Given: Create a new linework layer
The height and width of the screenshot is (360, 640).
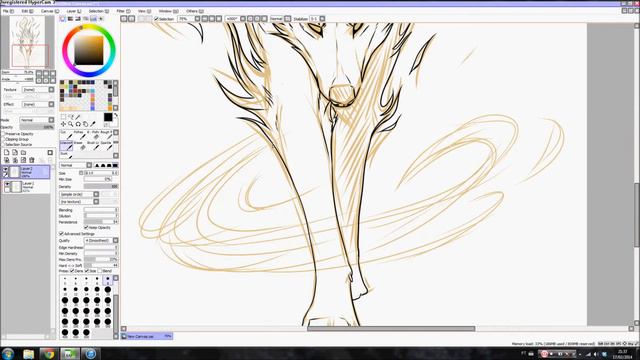Looking at the screenshot, I should click(x=15, y=152).
